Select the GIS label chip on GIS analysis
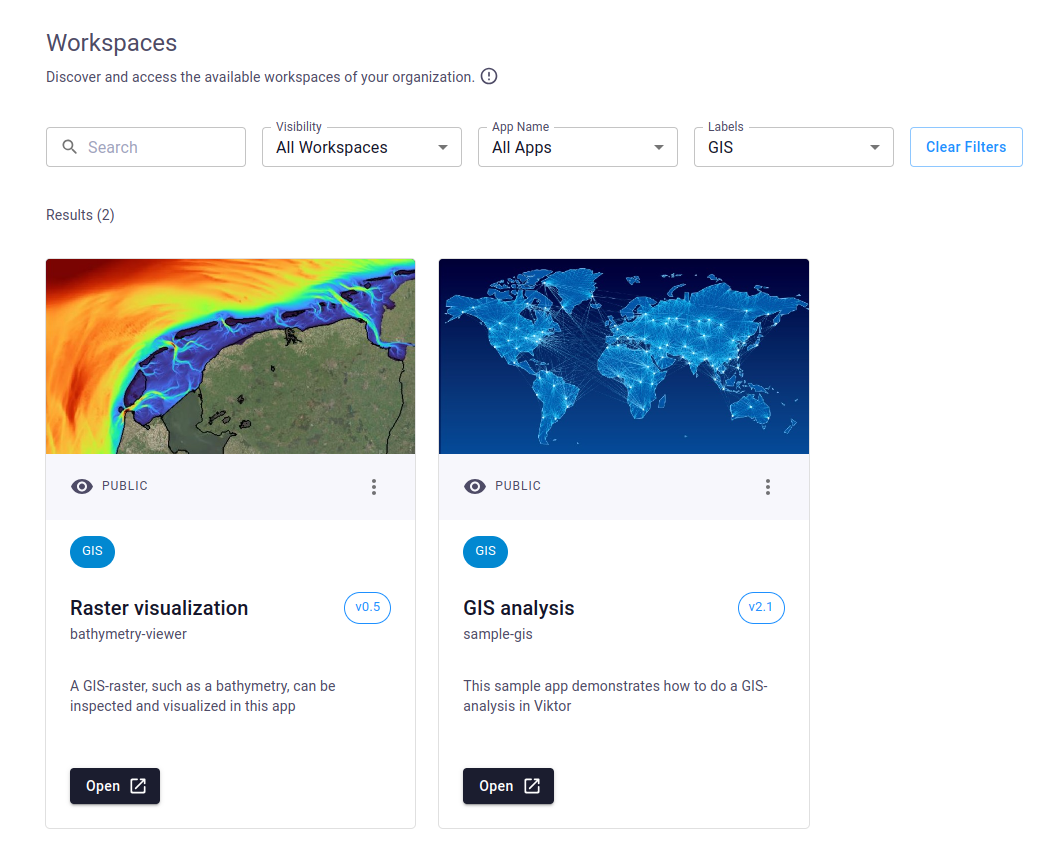Viewport: 1062px width, 854px height. pos(485,551)
